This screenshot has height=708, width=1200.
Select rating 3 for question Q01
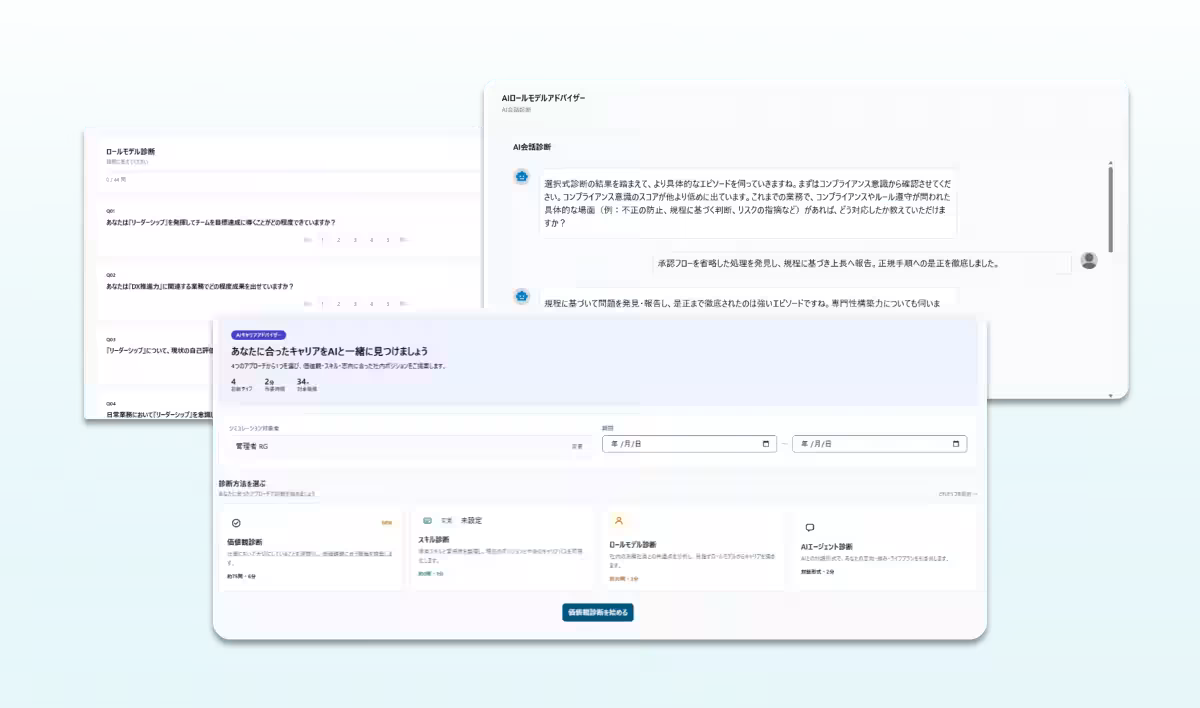(356, 240)
